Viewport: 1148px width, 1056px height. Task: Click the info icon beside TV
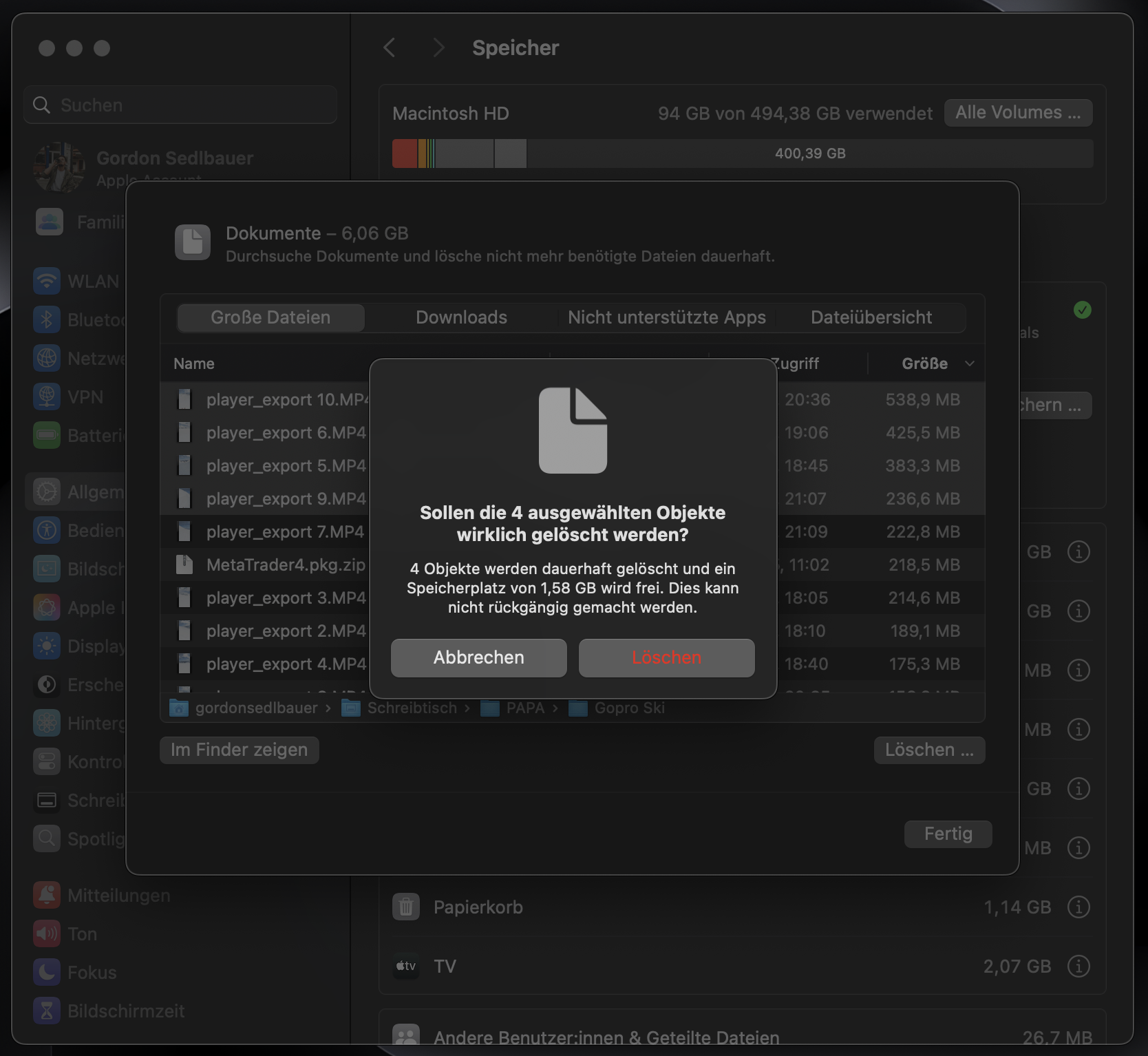pyautogui.click(x=1078, y=967)
